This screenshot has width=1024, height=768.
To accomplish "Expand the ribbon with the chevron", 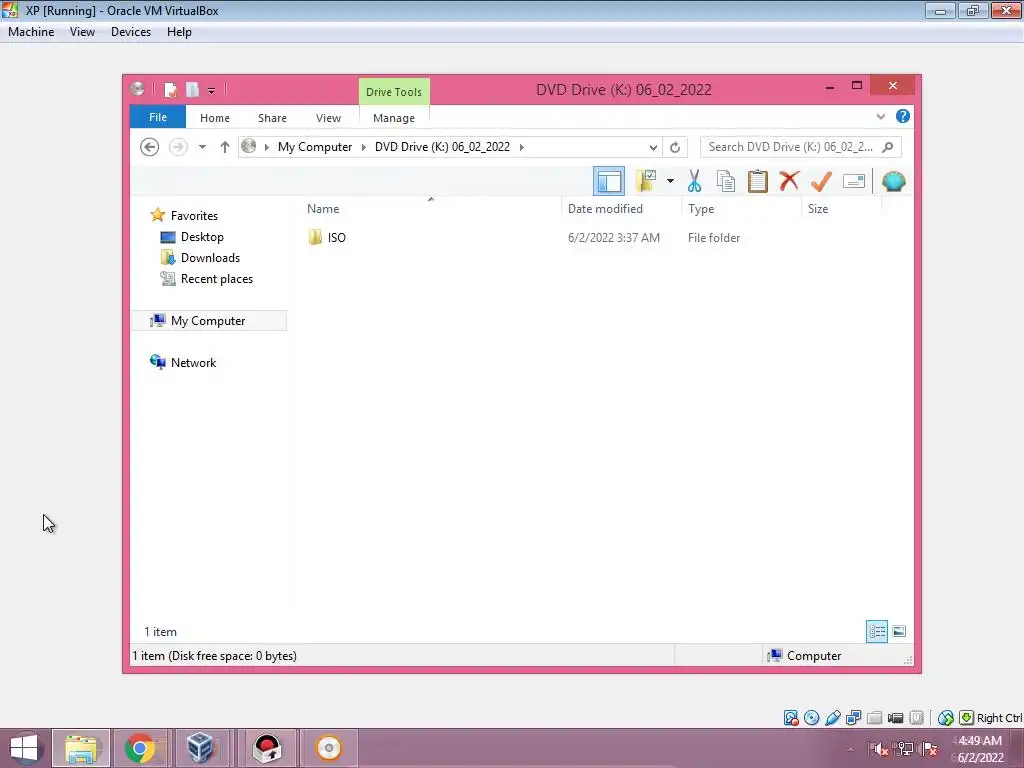I will pyautogui.click(x=880, y=117).
